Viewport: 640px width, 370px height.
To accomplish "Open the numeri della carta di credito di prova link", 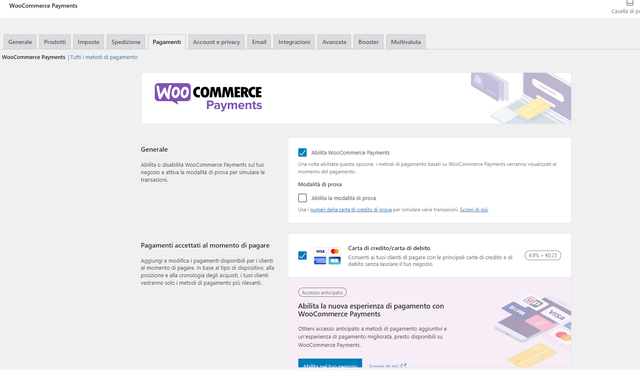I will (351, 210).
